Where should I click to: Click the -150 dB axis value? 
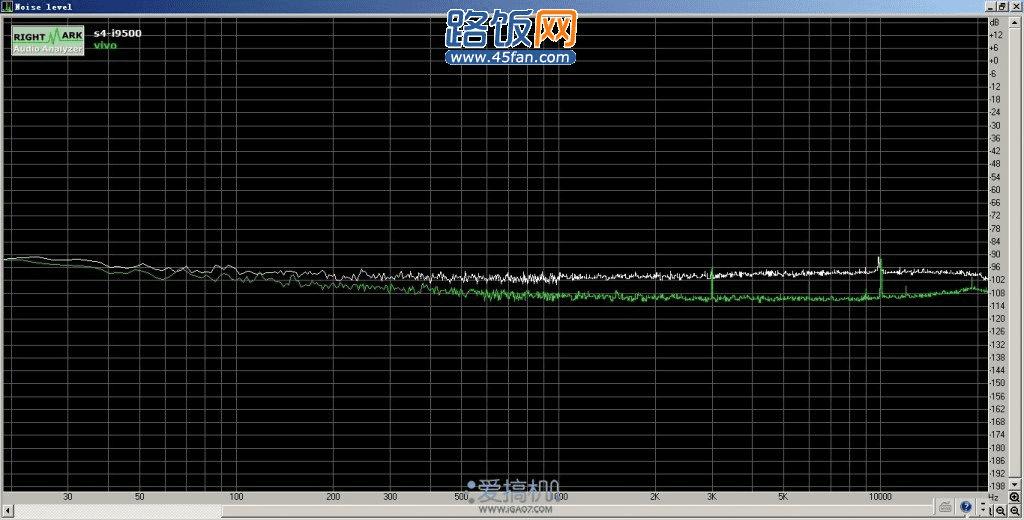(997, 383)
